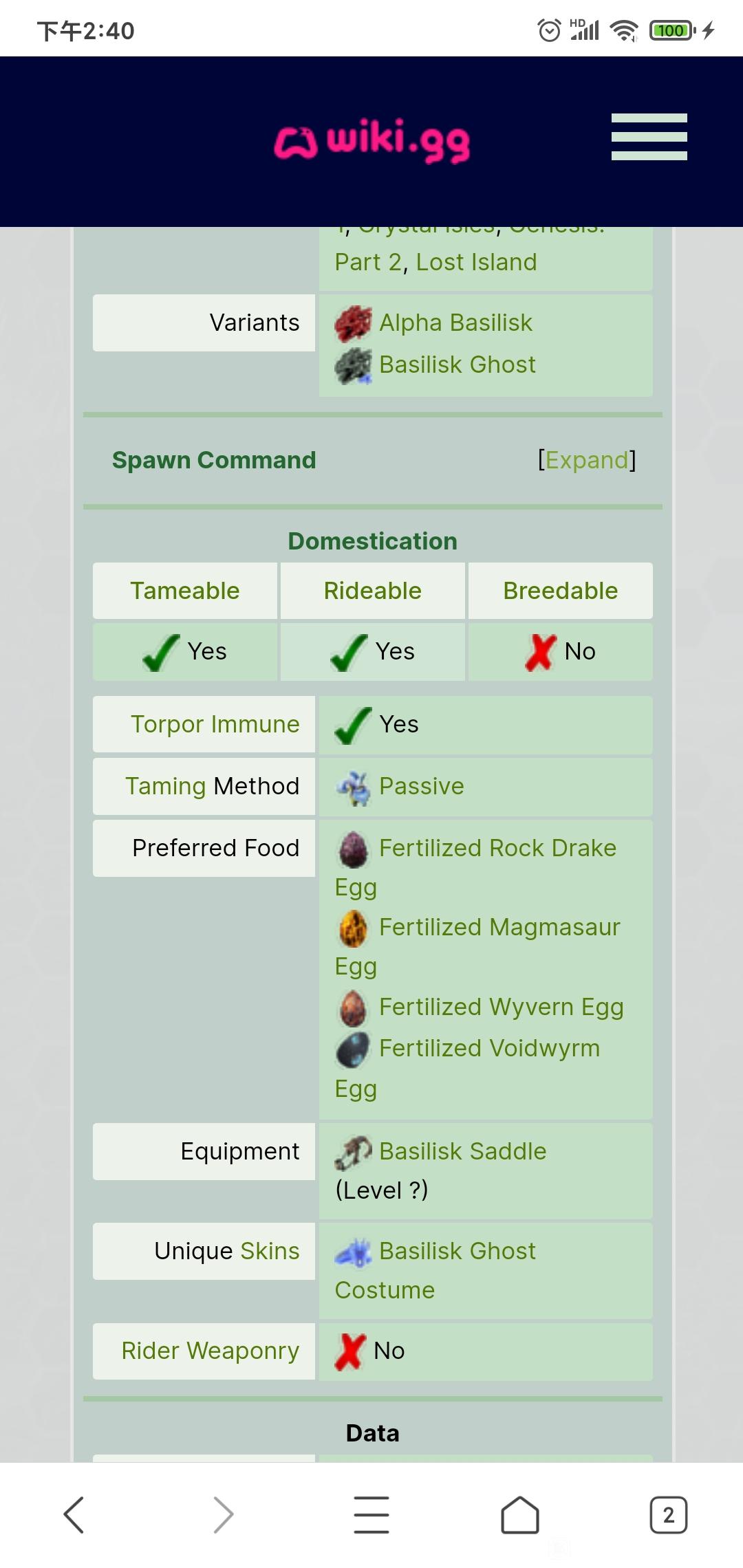743x1568 pixels.
Task: Tap the Fertilized Voidwyrm Egg icon
Action: [x=353, y=1049]
